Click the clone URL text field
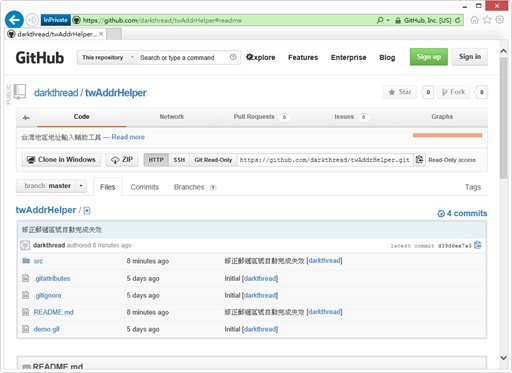 coord(325,160)
